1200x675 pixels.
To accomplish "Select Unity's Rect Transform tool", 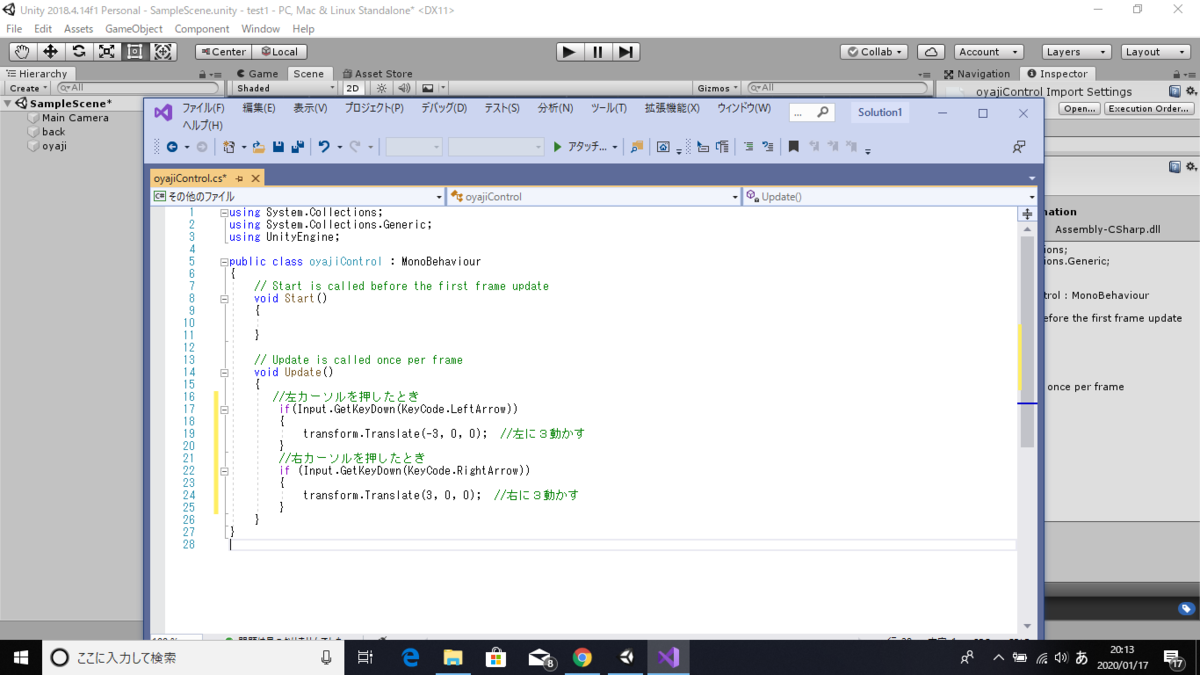I will 134,52.
